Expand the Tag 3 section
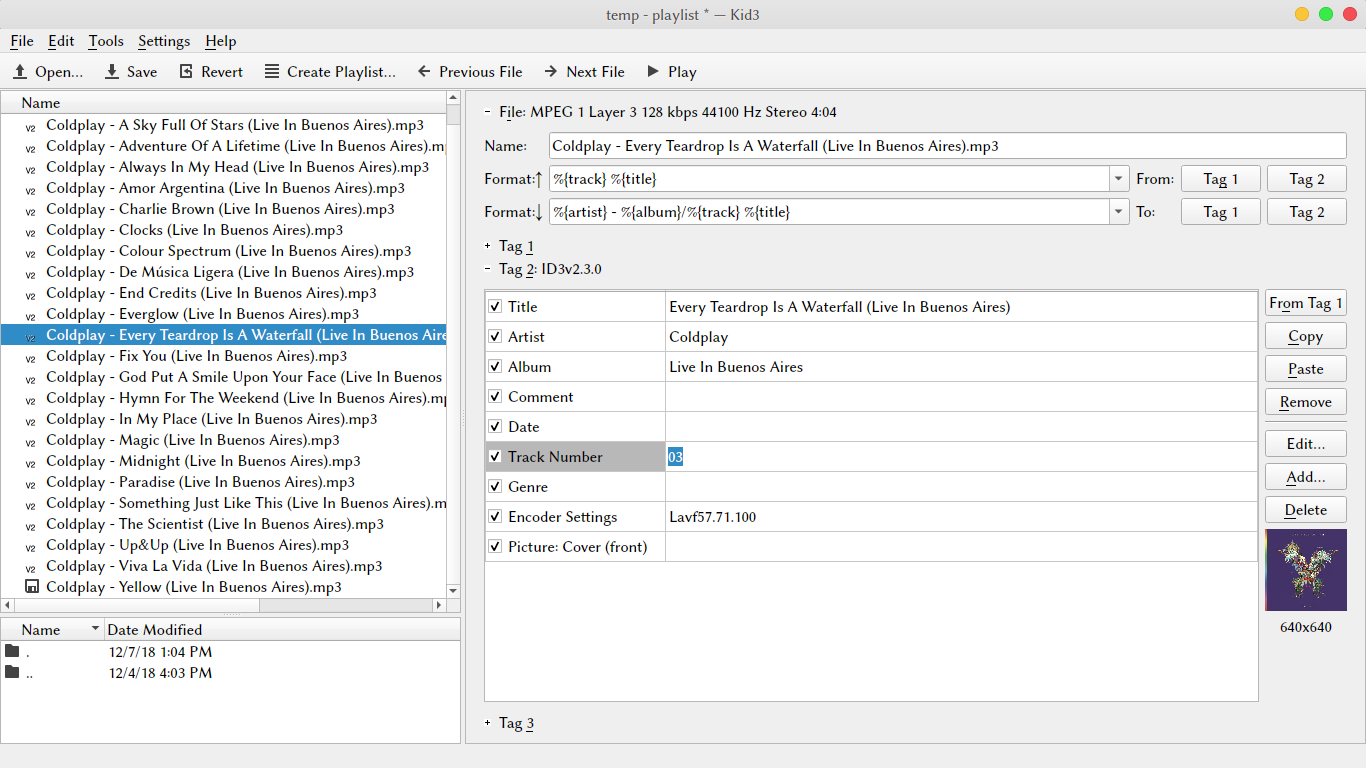The height and width of the screenshot is (768, 1366). pyautogui.click(x=487, y=723)
